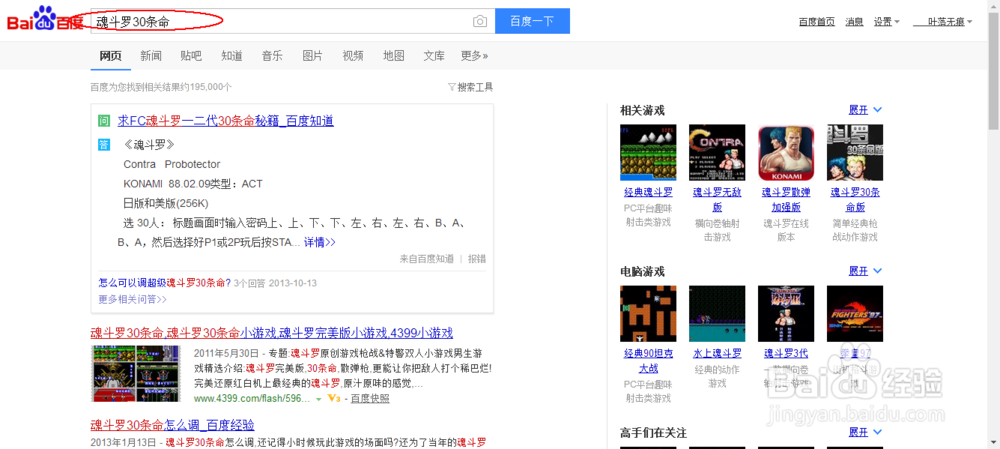Open the 设置 dropdown
Image resolution: width=1000 pixels, height=449 pixels.
tap(886, 22)
